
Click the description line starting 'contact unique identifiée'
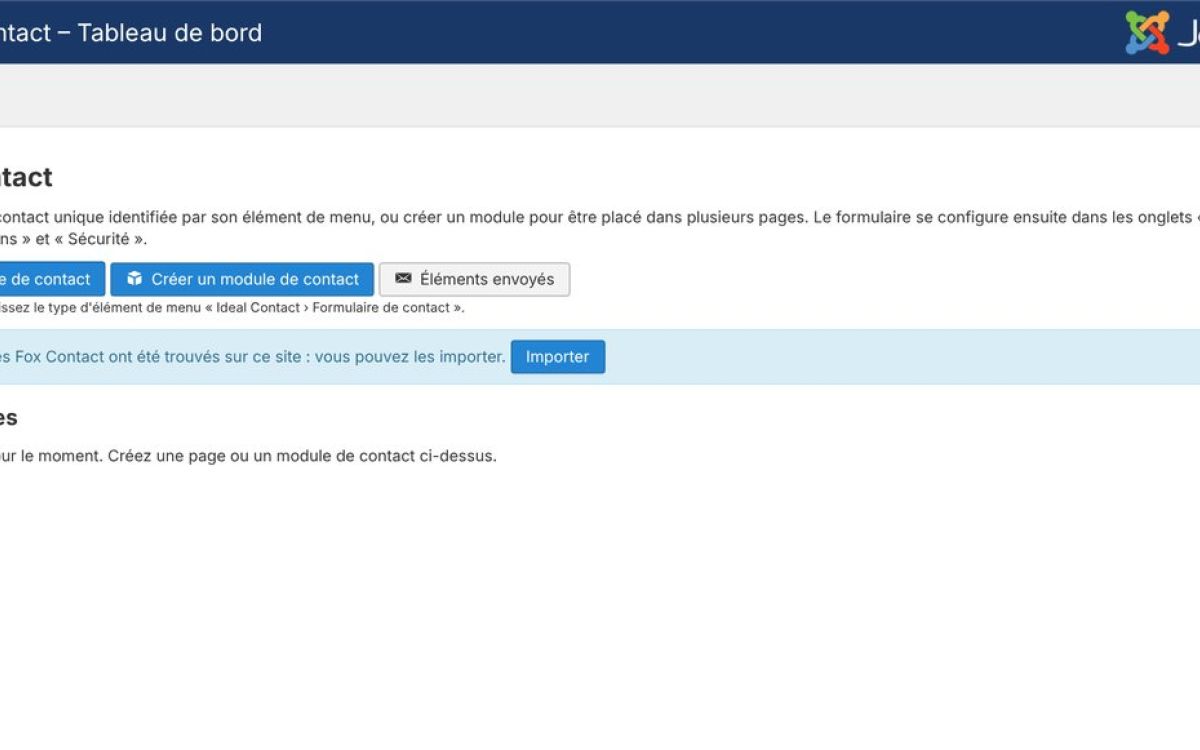[x=600, y=217]
